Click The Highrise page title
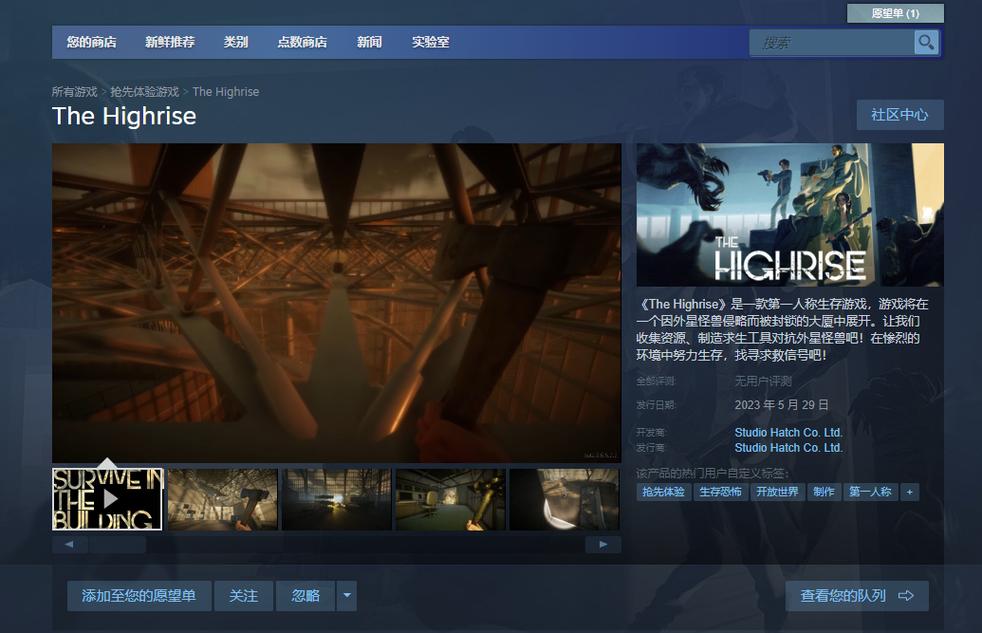This screenshot has height=633, width=982. (x=124, y=116)
